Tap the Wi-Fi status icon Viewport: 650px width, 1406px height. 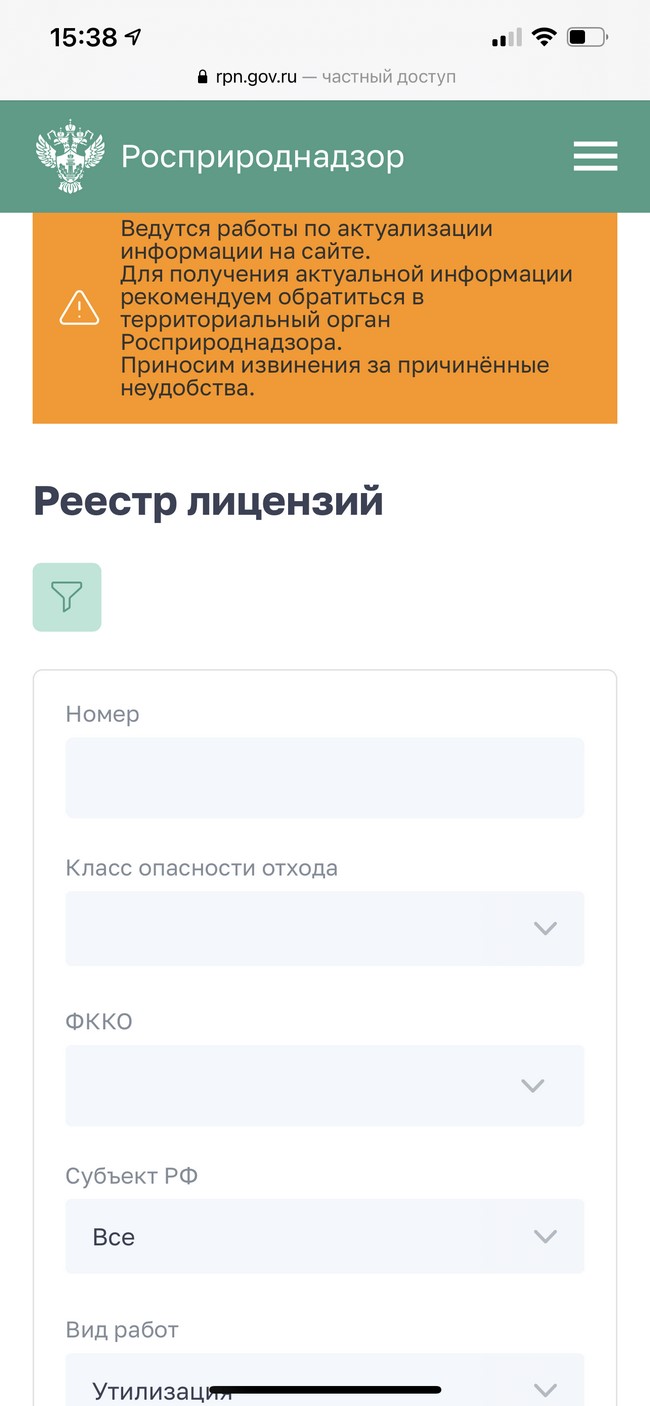[x=544, y=38]
